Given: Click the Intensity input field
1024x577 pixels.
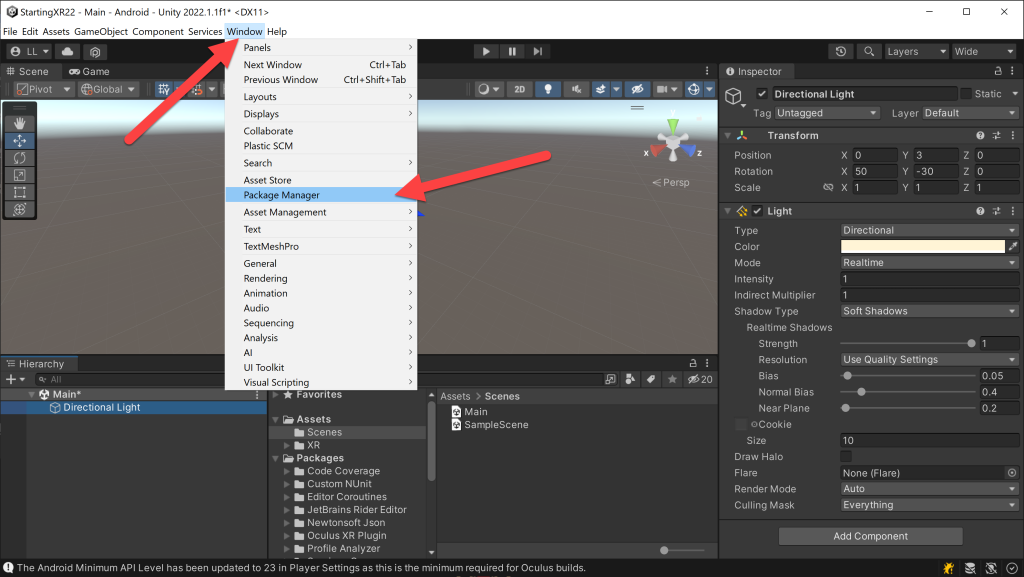Looking at the screenshot, I should click(x=929, y=279).
